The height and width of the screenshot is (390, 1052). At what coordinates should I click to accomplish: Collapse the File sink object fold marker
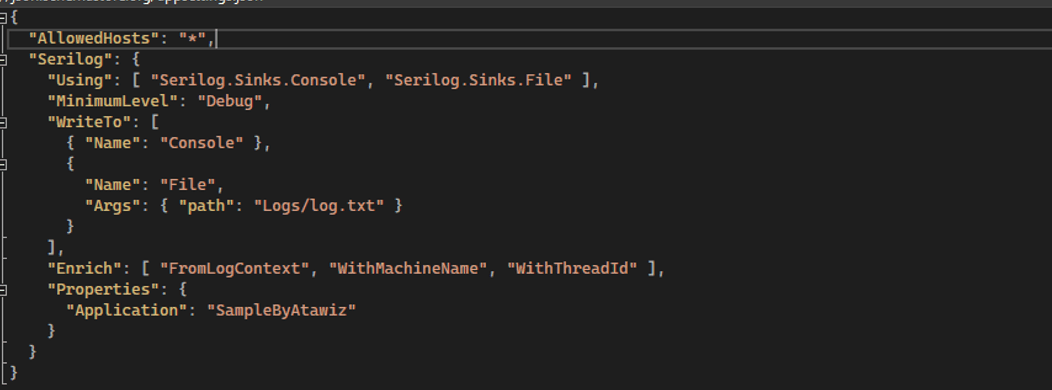3,164
